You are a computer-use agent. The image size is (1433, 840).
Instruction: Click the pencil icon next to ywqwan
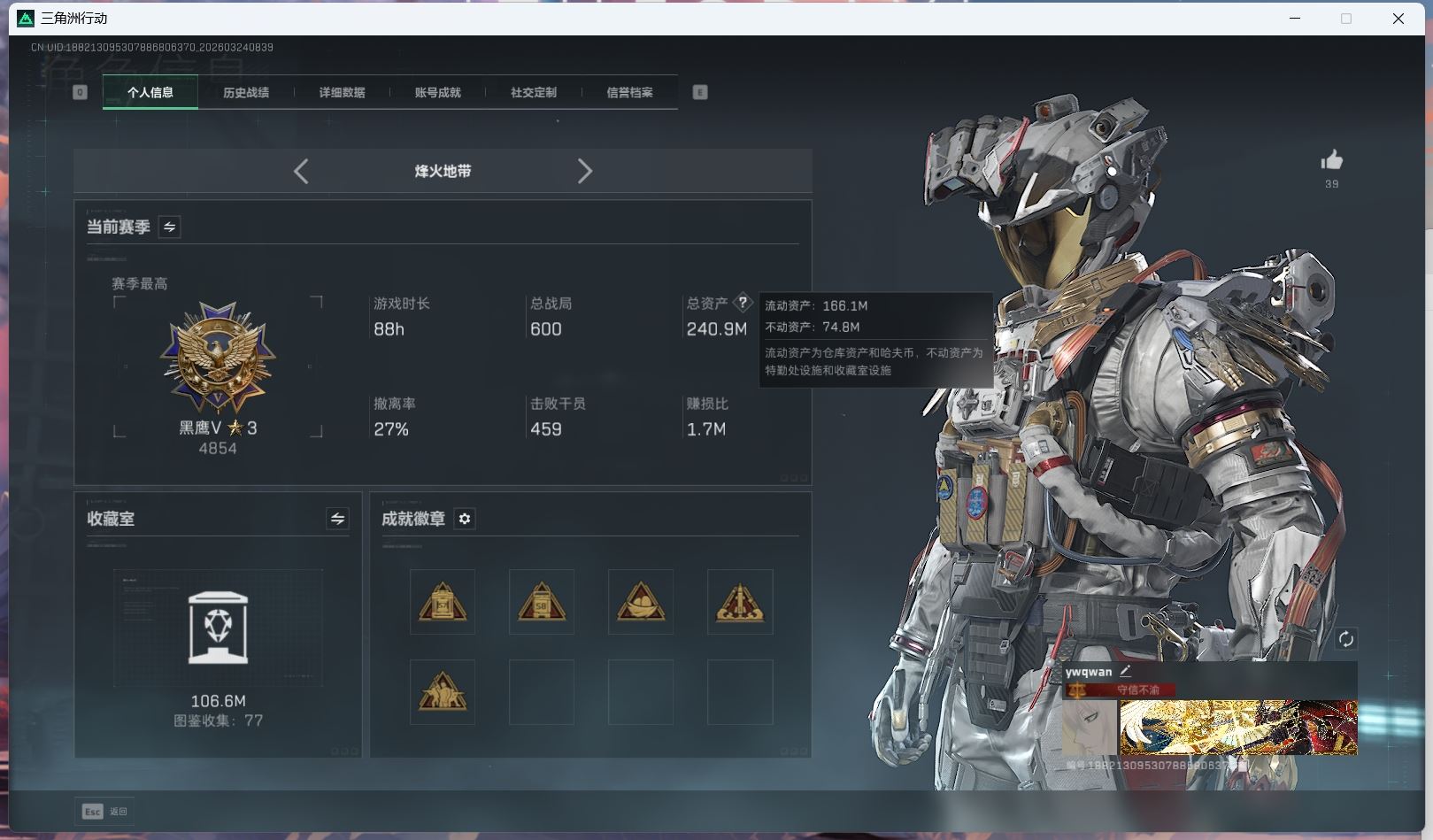(1125, 672)
